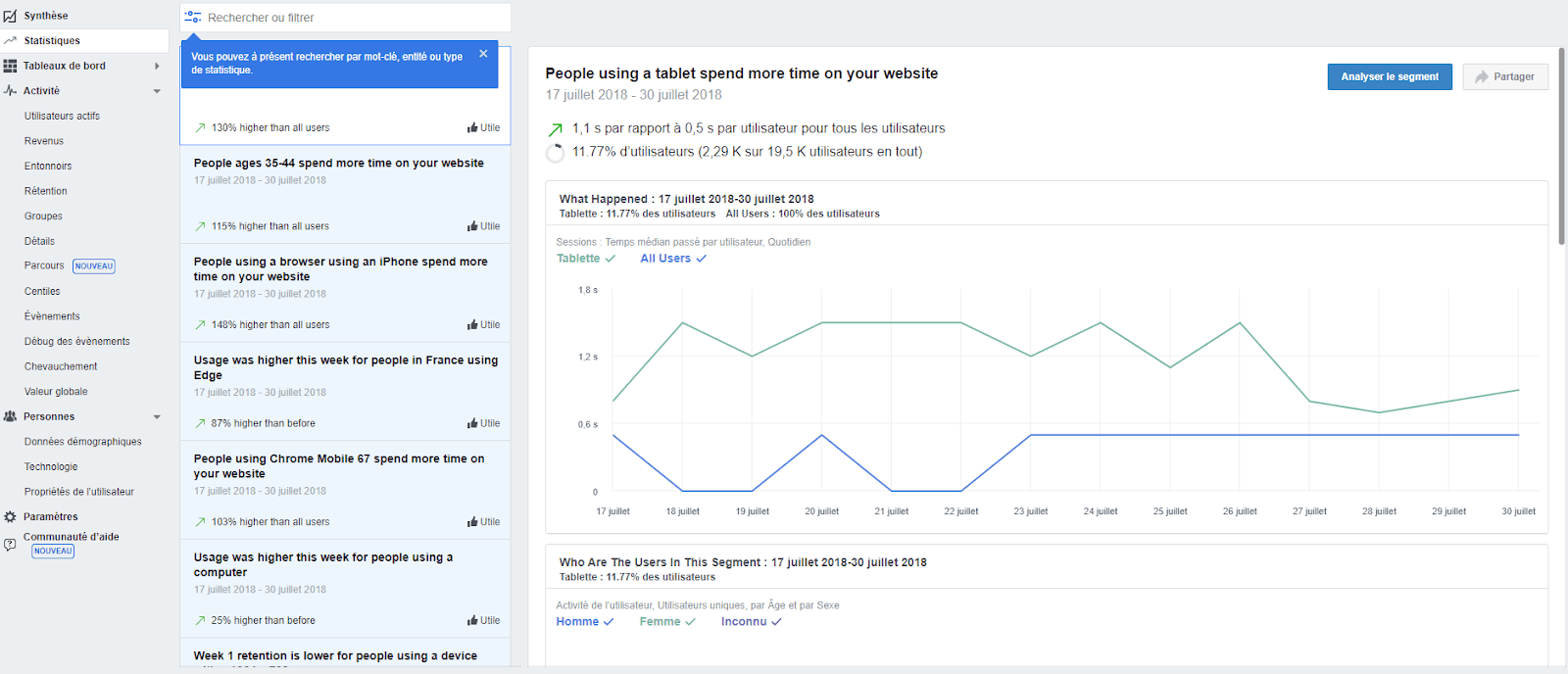Click the vertical scrollbar of the insight panel
Viewport: 1568px width, 674px height.
click(x=1562, y=145)
